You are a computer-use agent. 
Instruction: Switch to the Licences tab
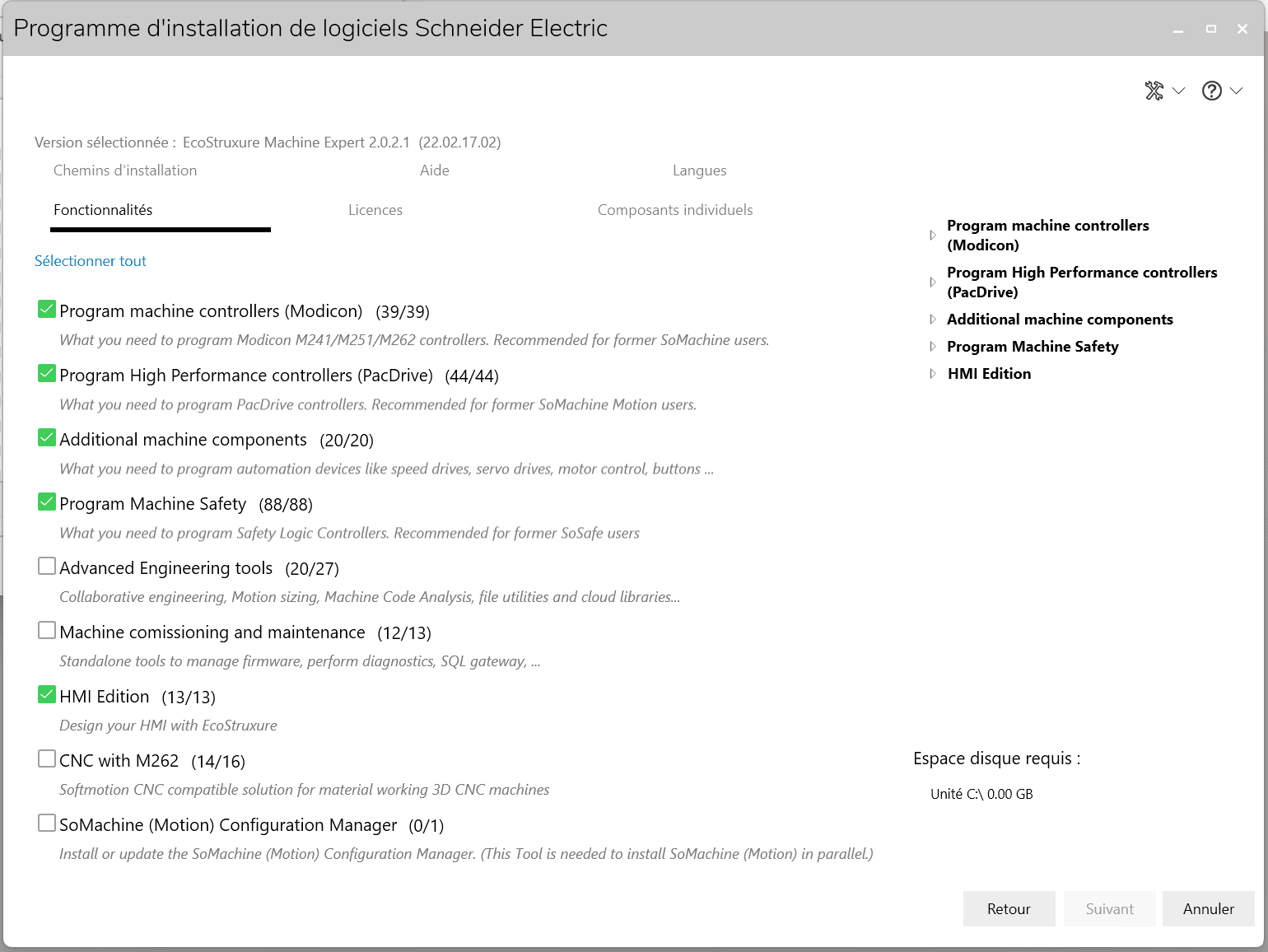[x=375, y=210]
